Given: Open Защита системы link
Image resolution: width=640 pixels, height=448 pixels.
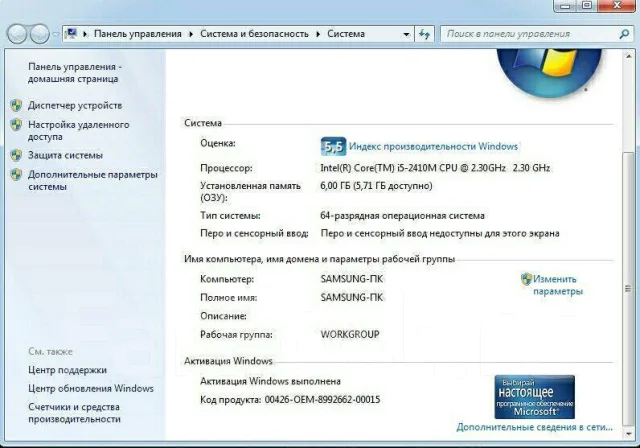Looking at the screenshot, I should click(65, 155).
